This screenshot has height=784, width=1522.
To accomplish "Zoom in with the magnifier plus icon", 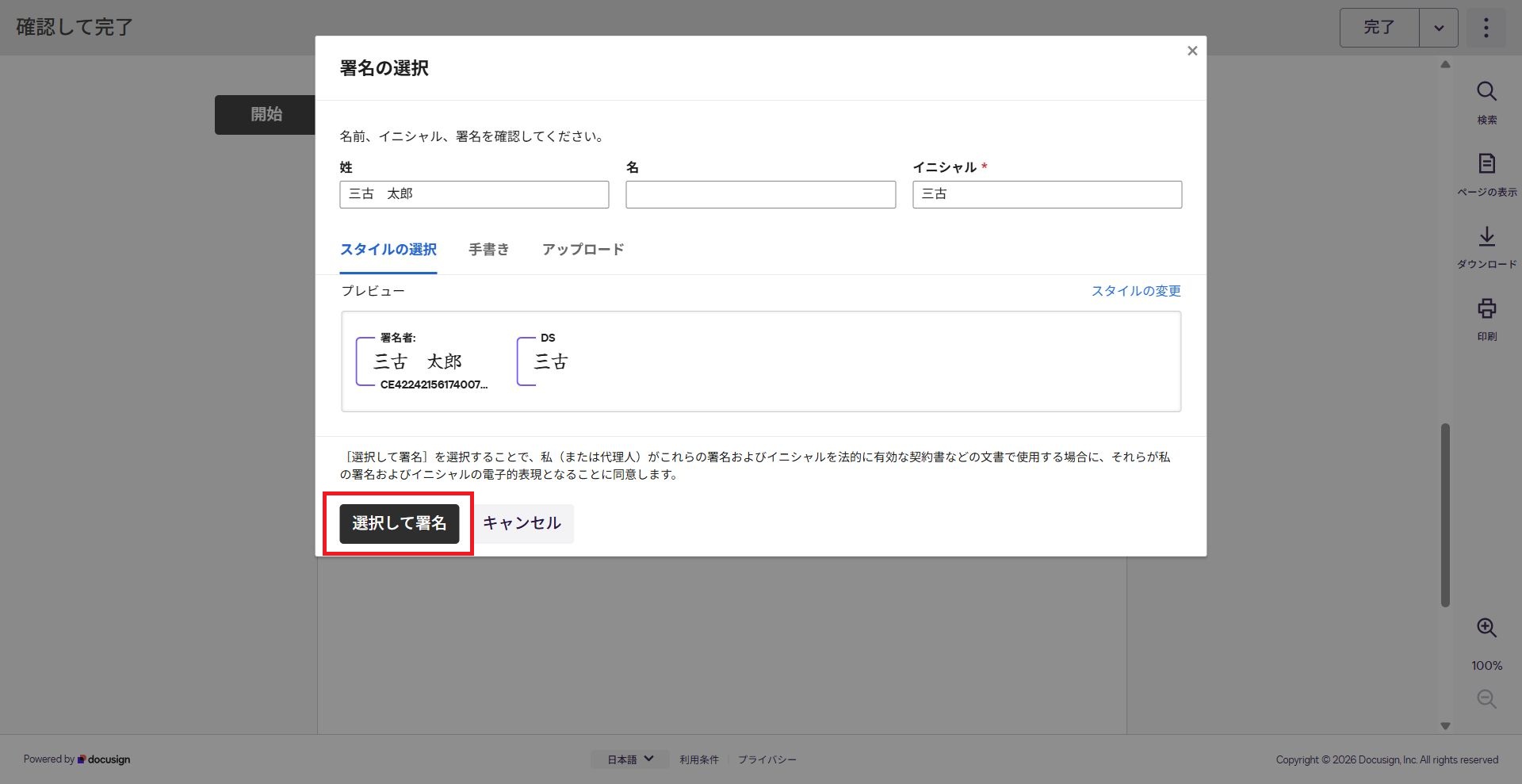I will coord(1486,628).
